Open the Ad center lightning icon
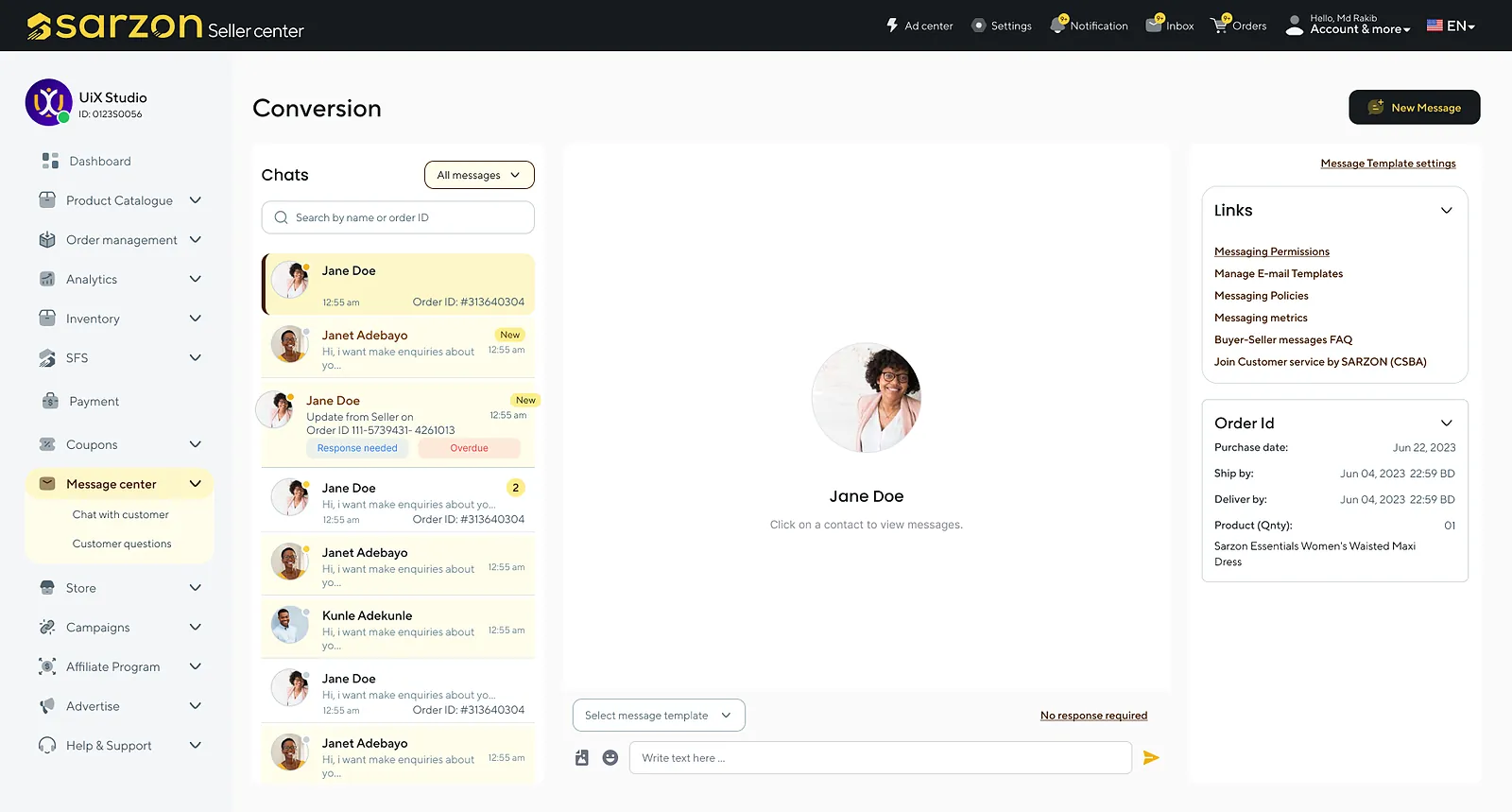1512x812 pixels. (891, 26)
